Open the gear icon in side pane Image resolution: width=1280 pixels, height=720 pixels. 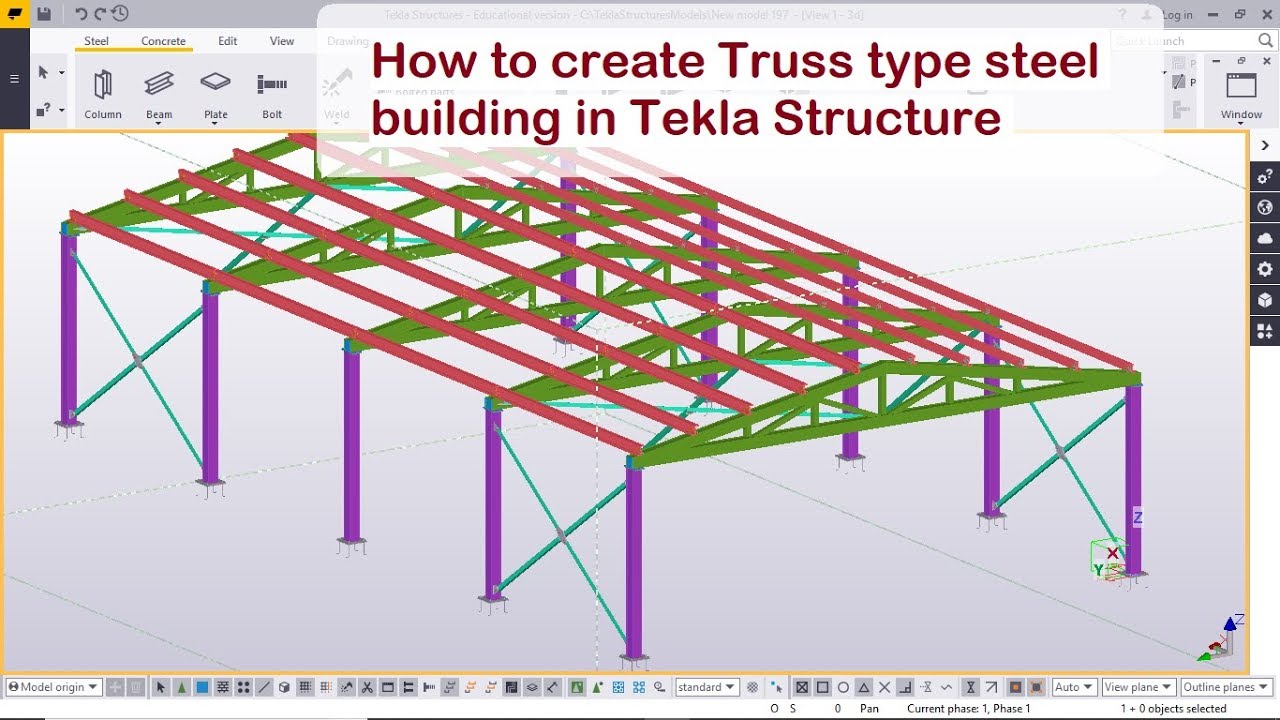pyautogui.click(x=1265, y=269)
